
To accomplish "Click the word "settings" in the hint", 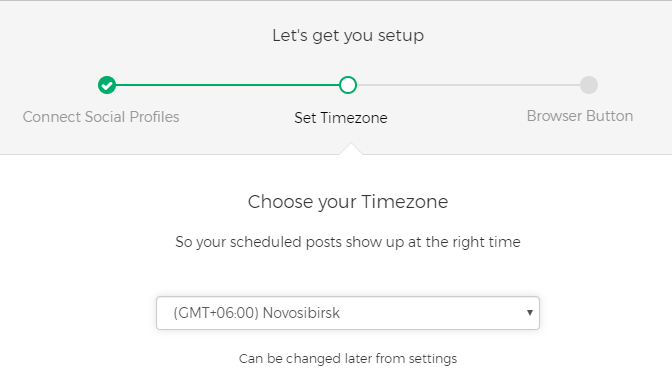I will pyautogui.click(x=433, y=358).
